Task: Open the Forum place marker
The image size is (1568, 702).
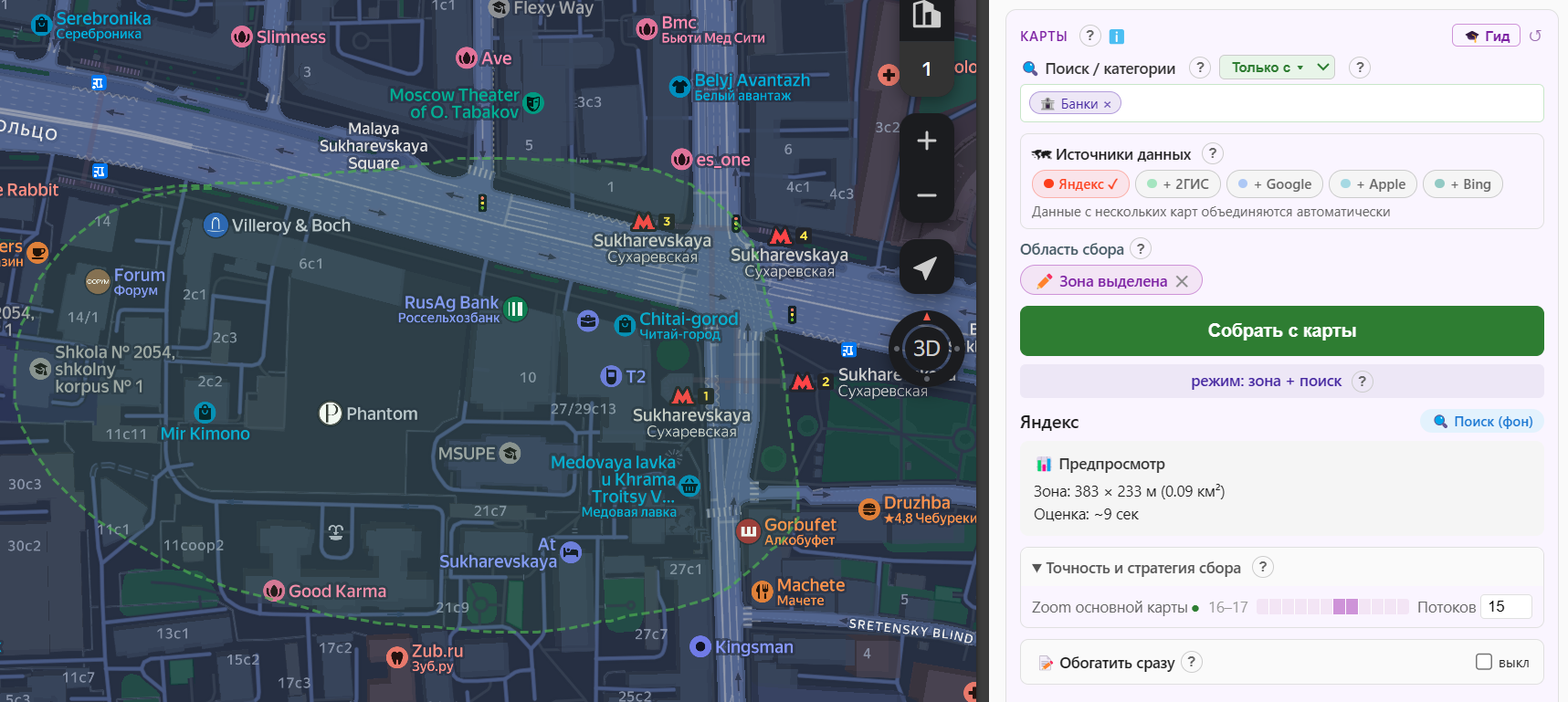Action: click(98, 281)
